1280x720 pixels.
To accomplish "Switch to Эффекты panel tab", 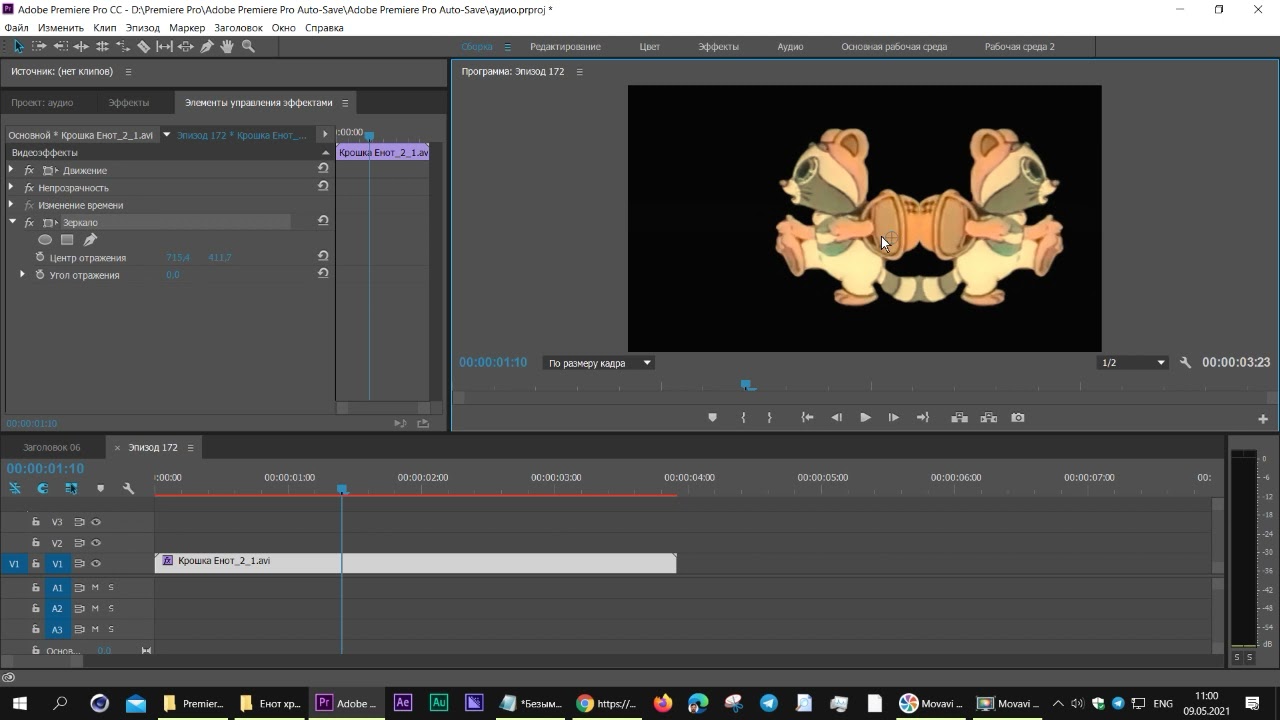I will click(129, 103).
